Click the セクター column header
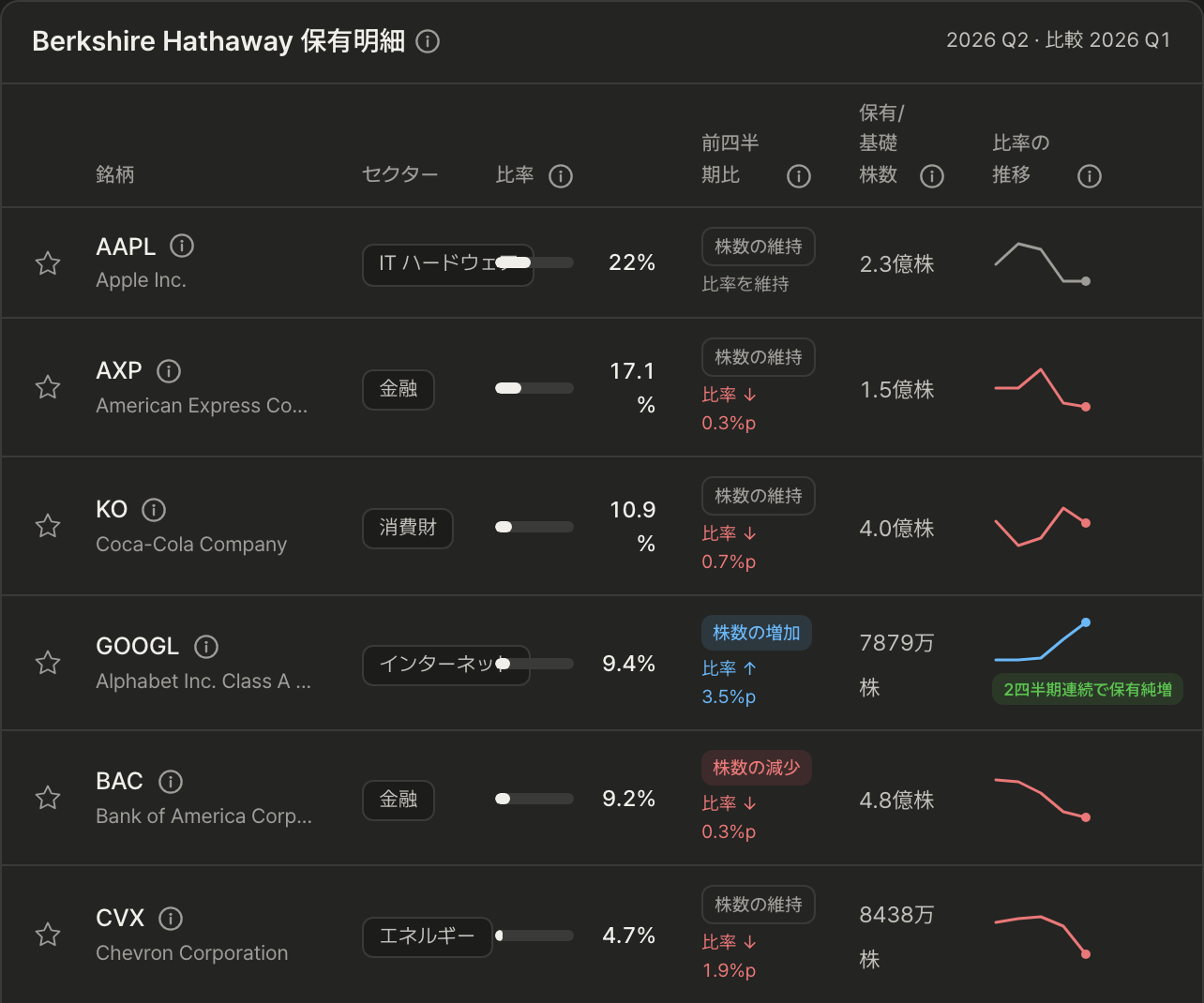The image size is (1204, 1003). [x=400, y=175]
